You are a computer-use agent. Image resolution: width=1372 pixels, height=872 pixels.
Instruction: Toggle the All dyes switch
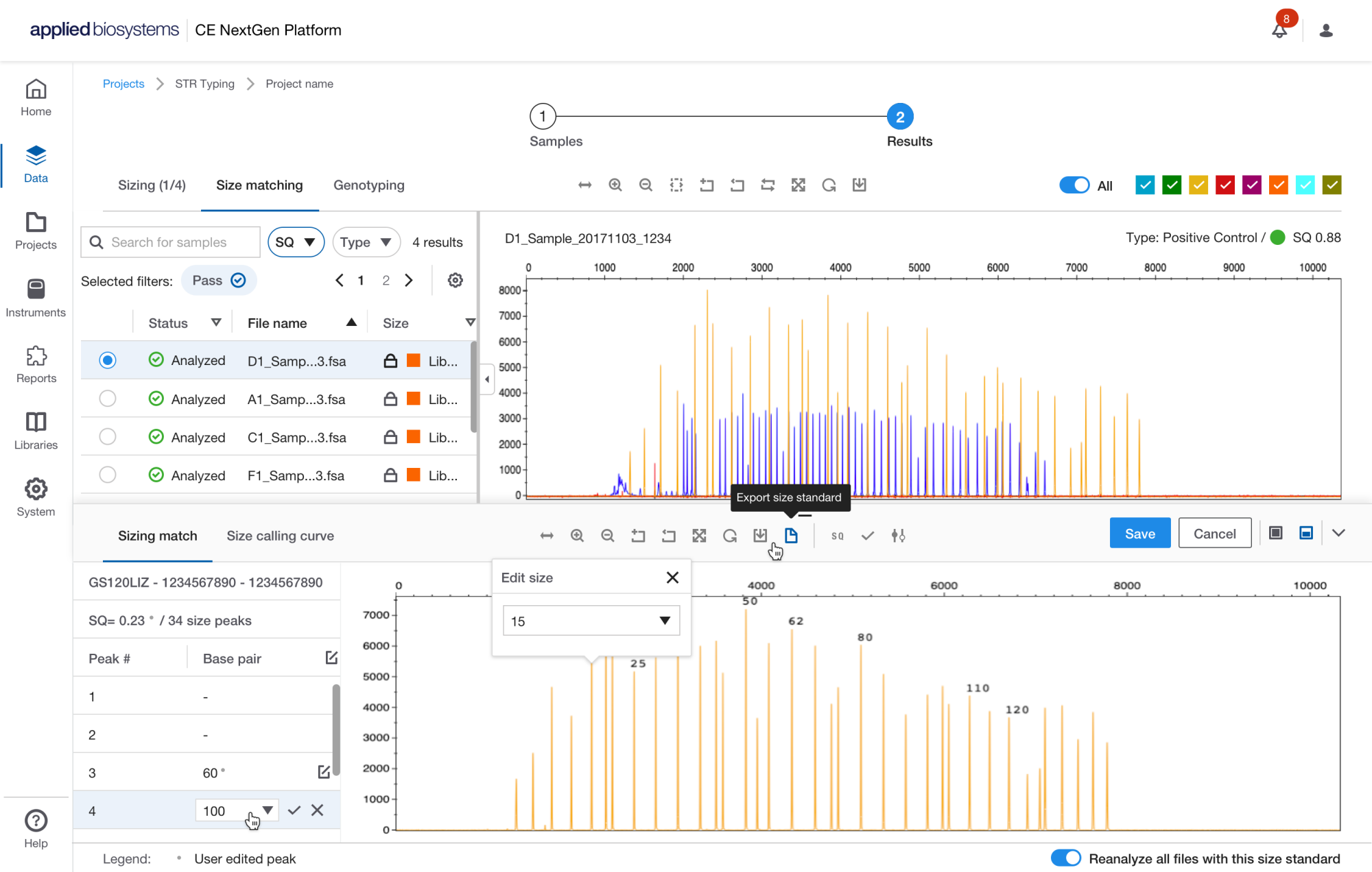(1074, 185)
